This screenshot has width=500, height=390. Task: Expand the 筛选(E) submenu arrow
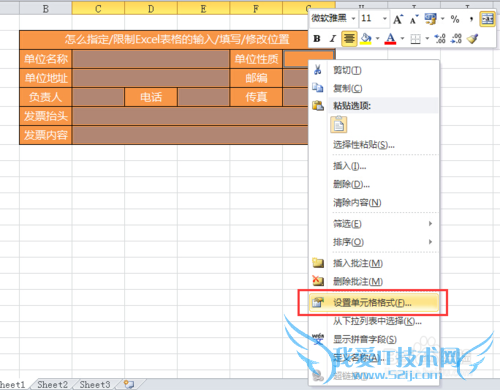[430, 223]
